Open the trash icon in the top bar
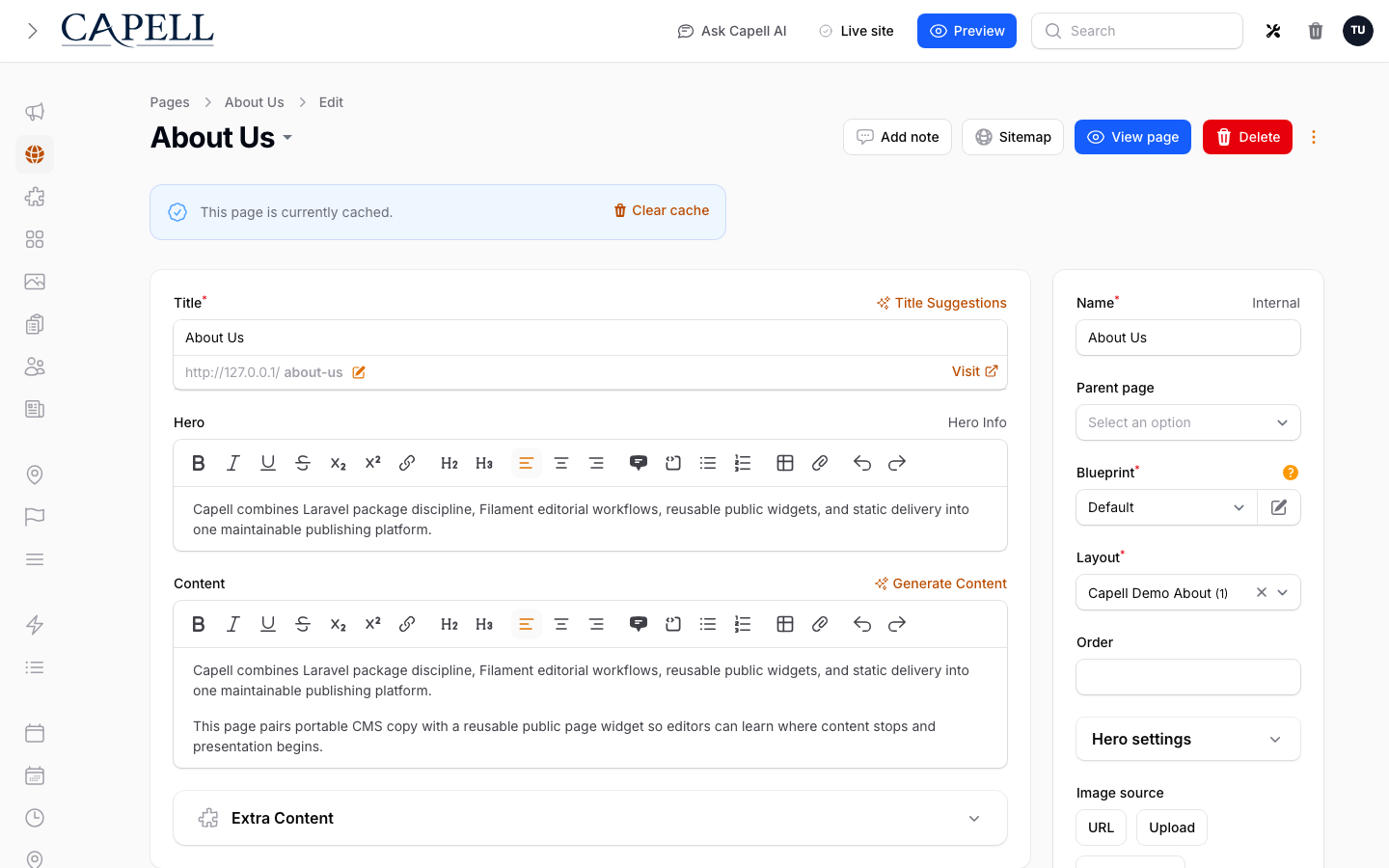The height and width of the screenshot is (868, 1389). pyautogui.click(x=1316, y=31)
